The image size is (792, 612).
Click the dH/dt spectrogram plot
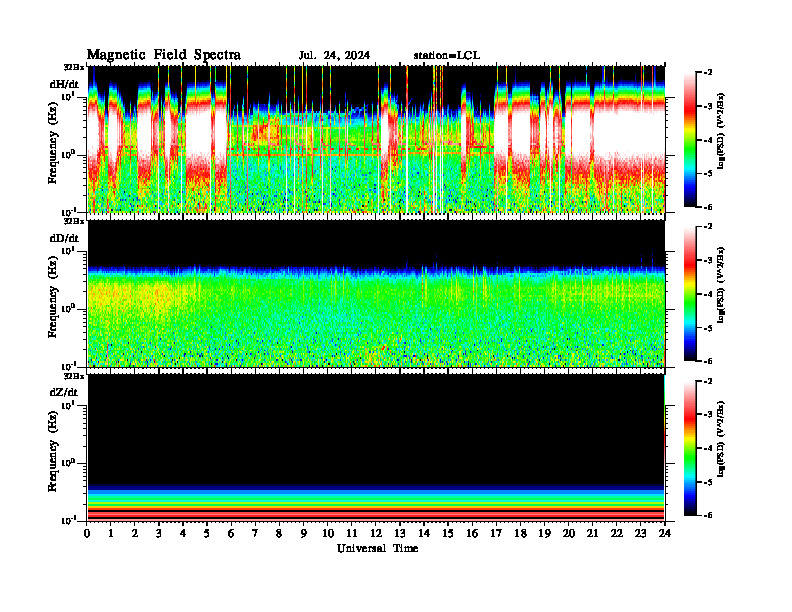pyautogui.click(x=376, y=139)
